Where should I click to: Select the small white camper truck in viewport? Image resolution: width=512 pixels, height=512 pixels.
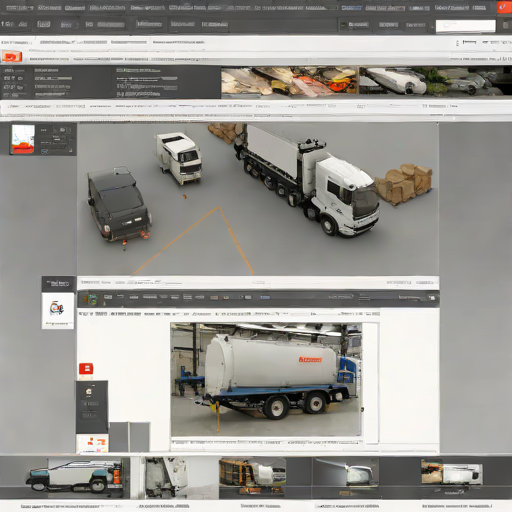coord(179,158)
